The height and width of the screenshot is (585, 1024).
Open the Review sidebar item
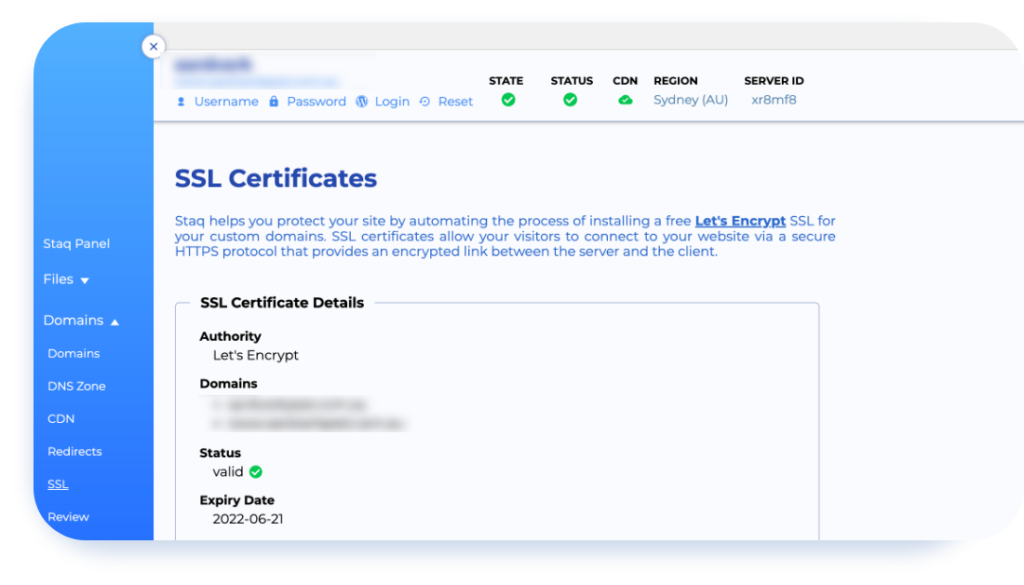click(x=68, y=517)
